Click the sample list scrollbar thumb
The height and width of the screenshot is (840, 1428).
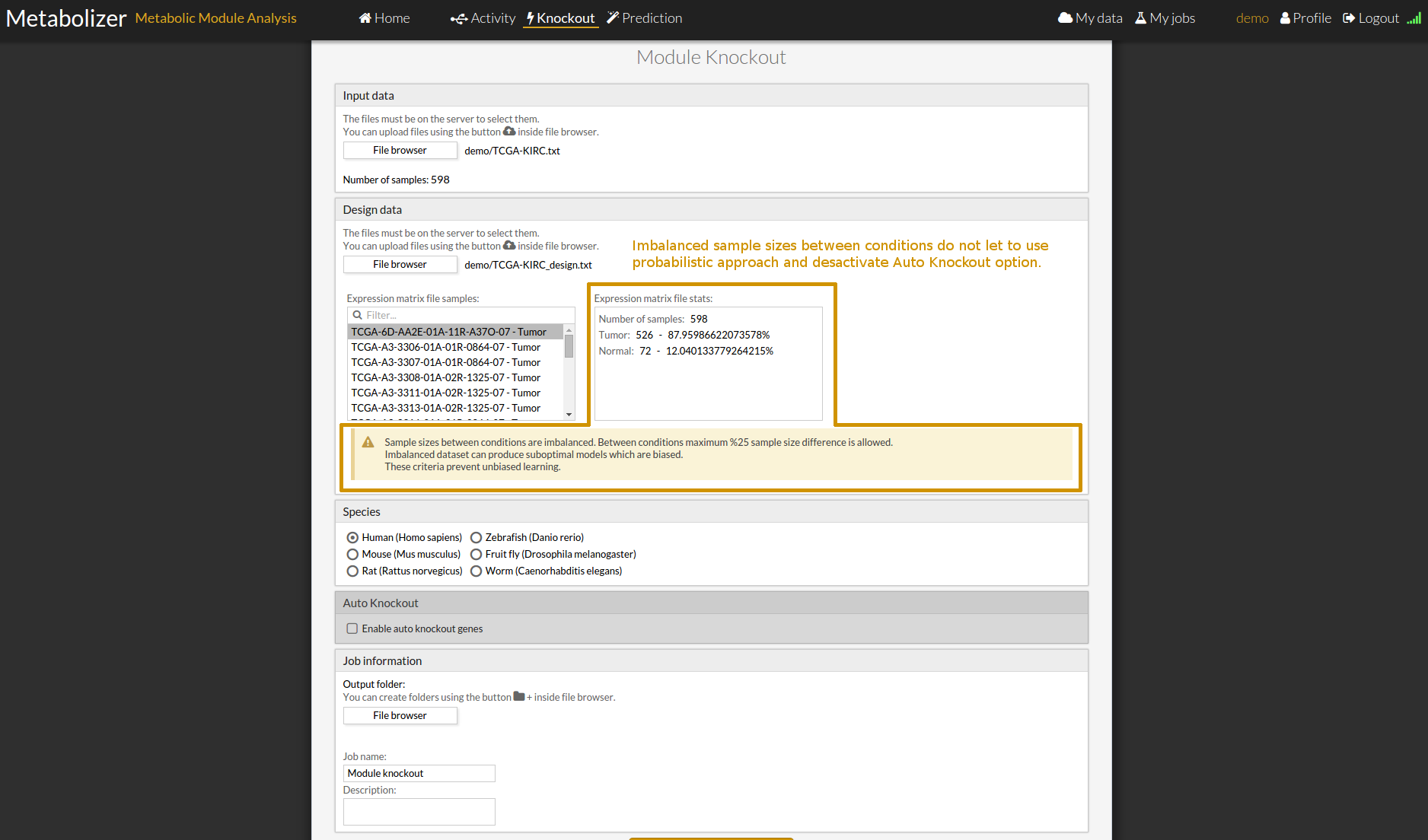569,346
